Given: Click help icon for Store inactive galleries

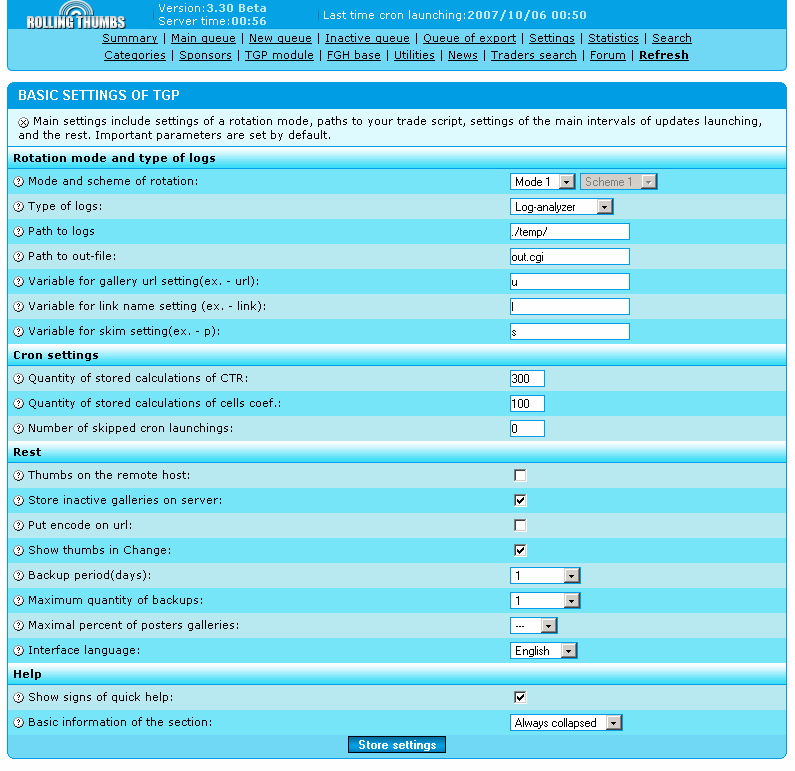Looking at the screenshot, I should (x=19, y=500).
